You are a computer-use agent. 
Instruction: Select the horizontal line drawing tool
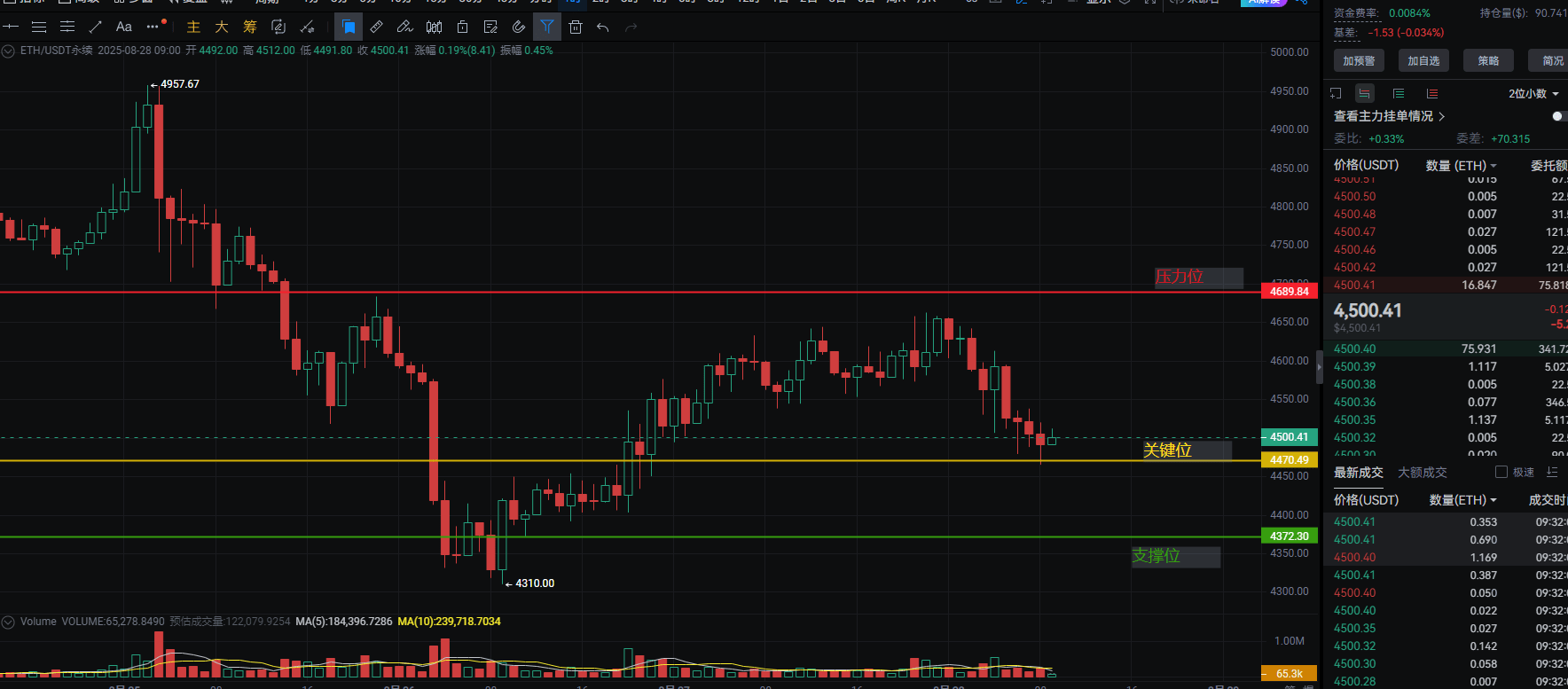tap(11, 27)
